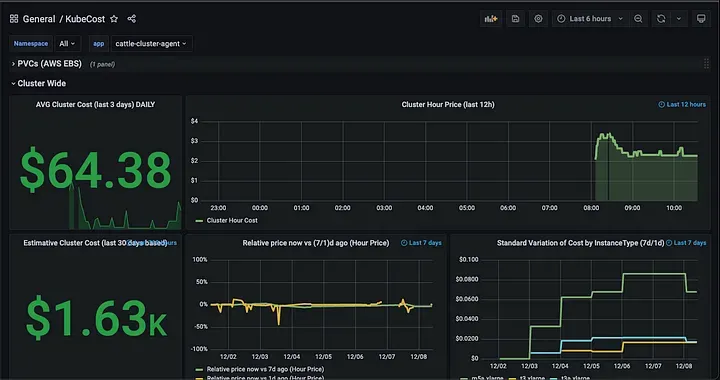Click the green color swatch for Cluster Hour Cost
This screenshot has width=720, height=380.
[199, 221]
